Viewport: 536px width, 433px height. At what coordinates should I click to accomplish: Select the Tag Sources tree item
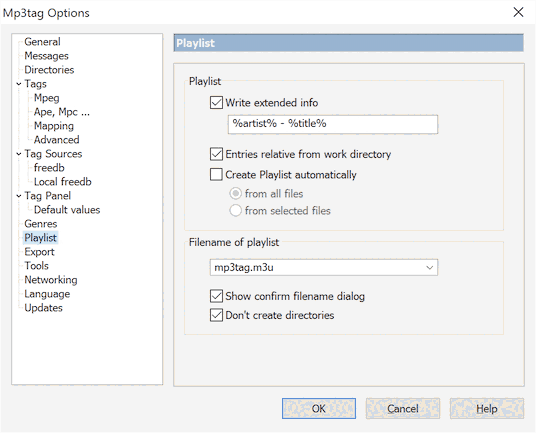tap(53, 154)
